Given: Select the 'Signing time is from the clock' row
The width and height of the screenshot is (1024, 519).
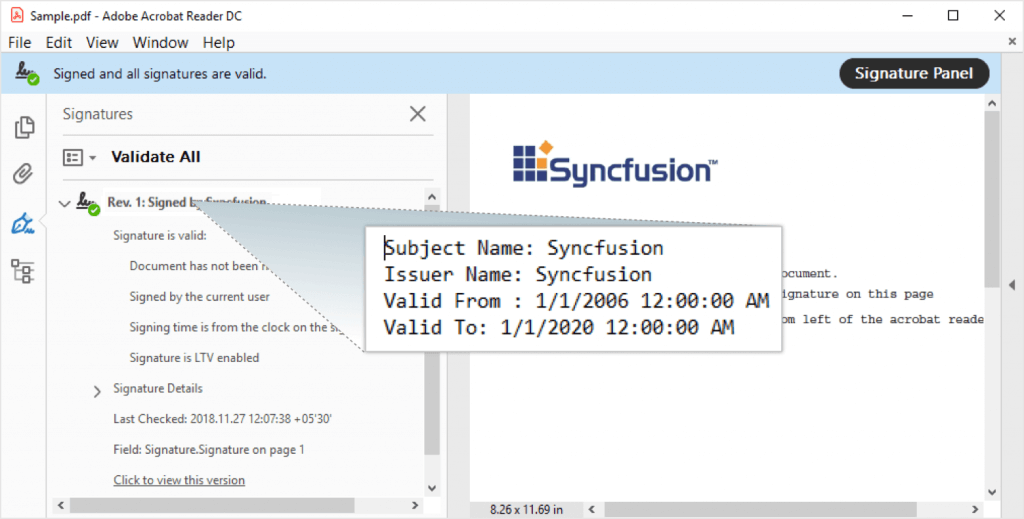Looking at the screenshot, I should (236, 327).
